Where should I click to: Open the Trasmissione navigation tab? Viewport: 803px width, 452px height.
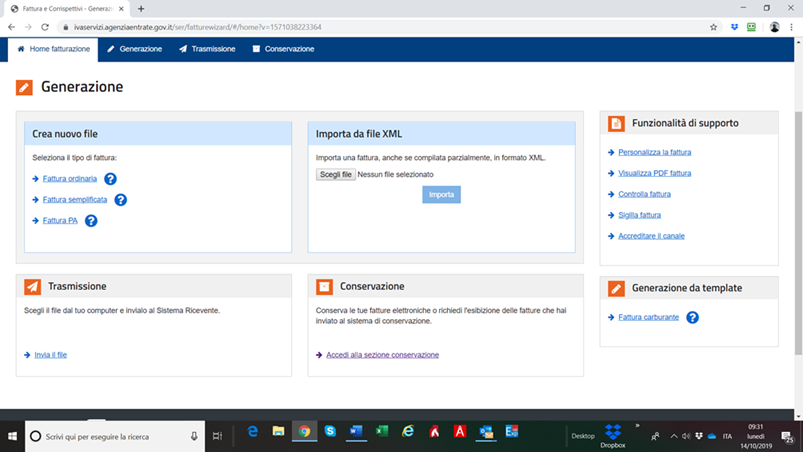coord(207,49)
